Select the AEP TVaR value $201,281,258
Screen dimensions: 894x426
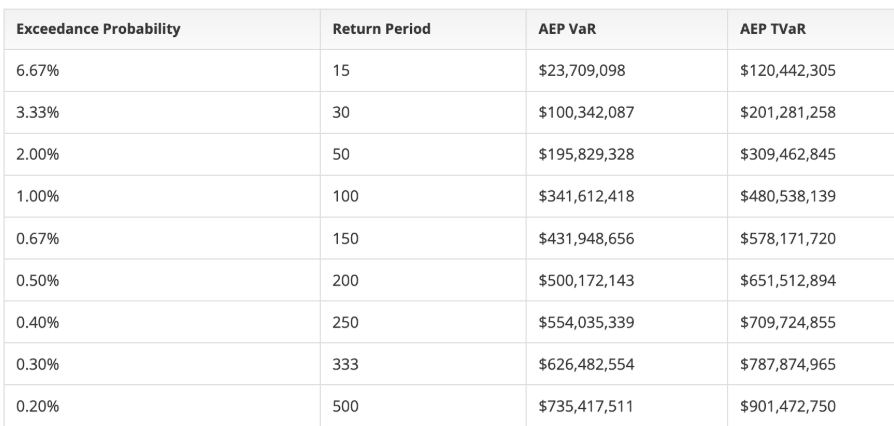tap(788, 113)
